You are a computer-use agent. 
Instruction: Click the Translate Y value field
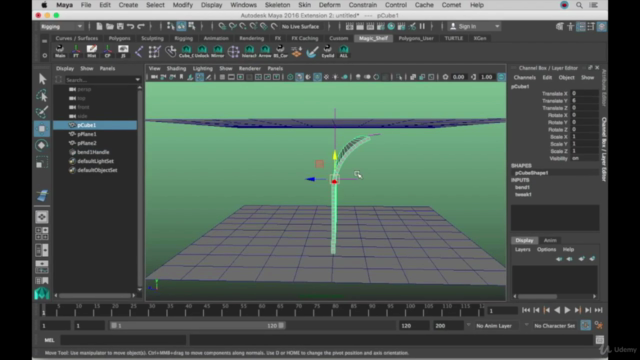pyautogui.click(x=584, y=100)
